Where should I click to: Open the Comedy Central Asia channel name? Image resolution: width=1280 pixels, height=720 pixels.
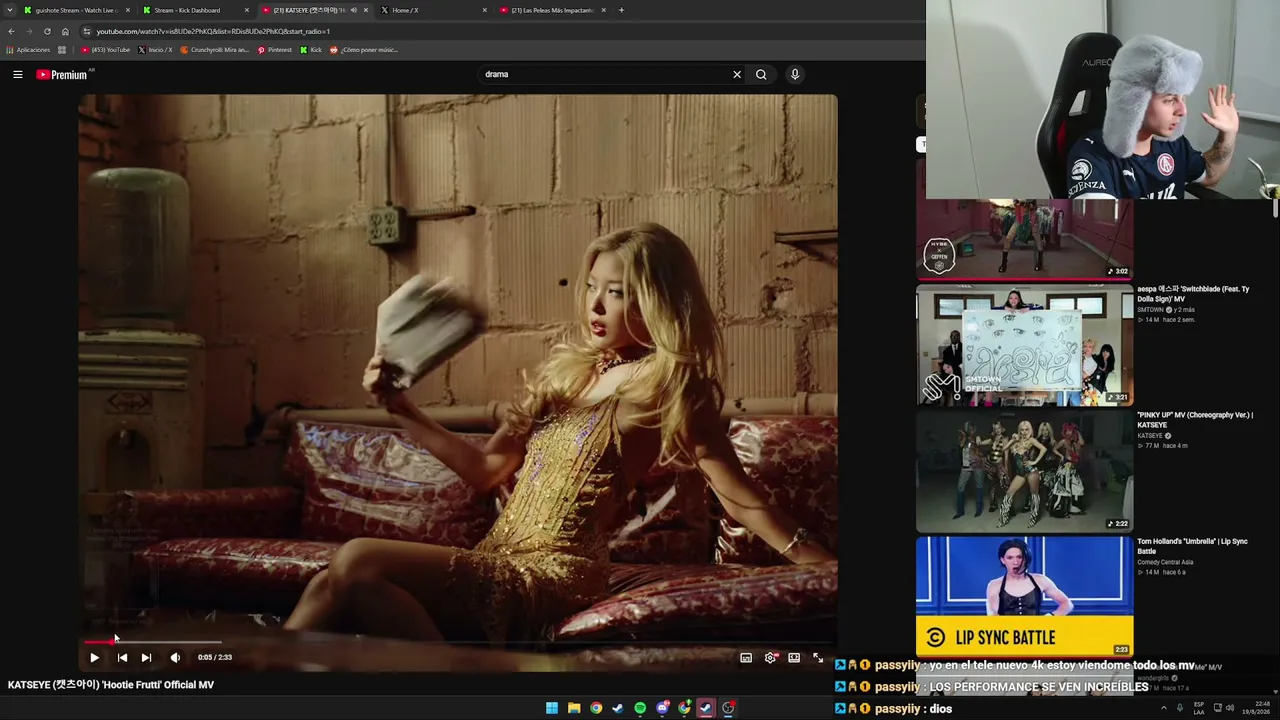click(x=1165, y=562)
